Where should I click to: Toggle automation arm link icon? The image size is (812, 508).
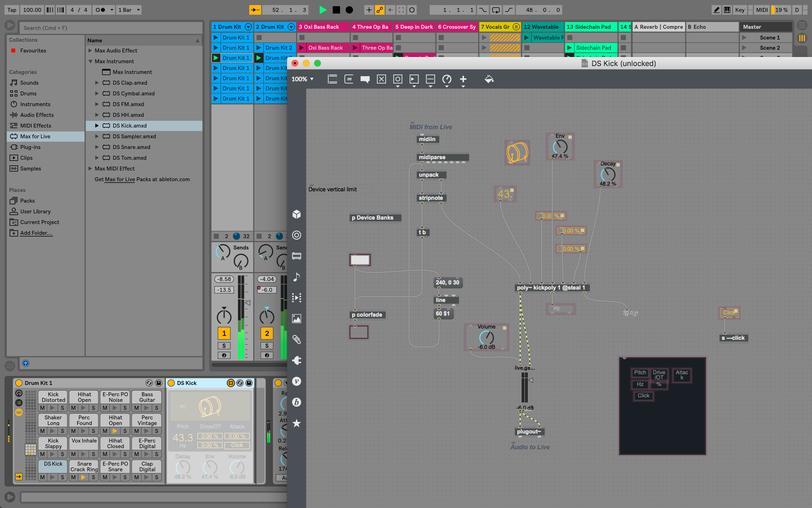[x=380, y=10]
